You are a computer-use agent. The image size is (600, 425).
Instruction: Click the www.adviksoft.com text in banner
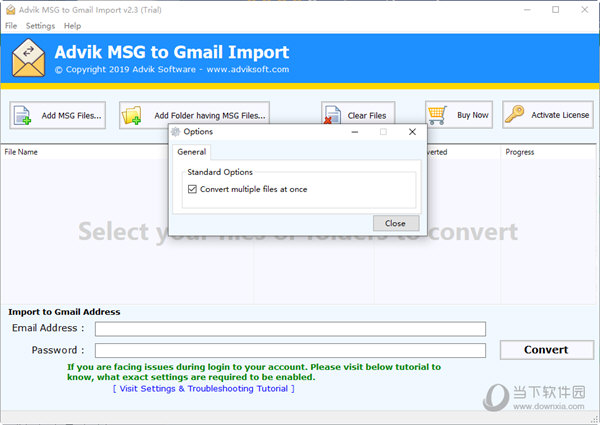click(x=248, y=70)
